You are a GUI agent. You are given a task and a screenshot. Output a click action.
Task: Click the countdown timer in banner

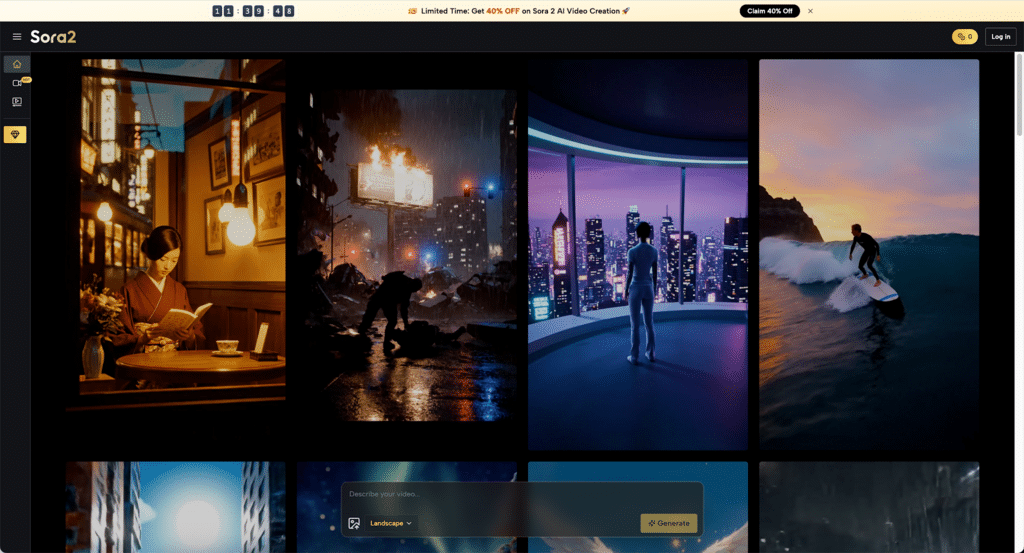coord(253,11)
